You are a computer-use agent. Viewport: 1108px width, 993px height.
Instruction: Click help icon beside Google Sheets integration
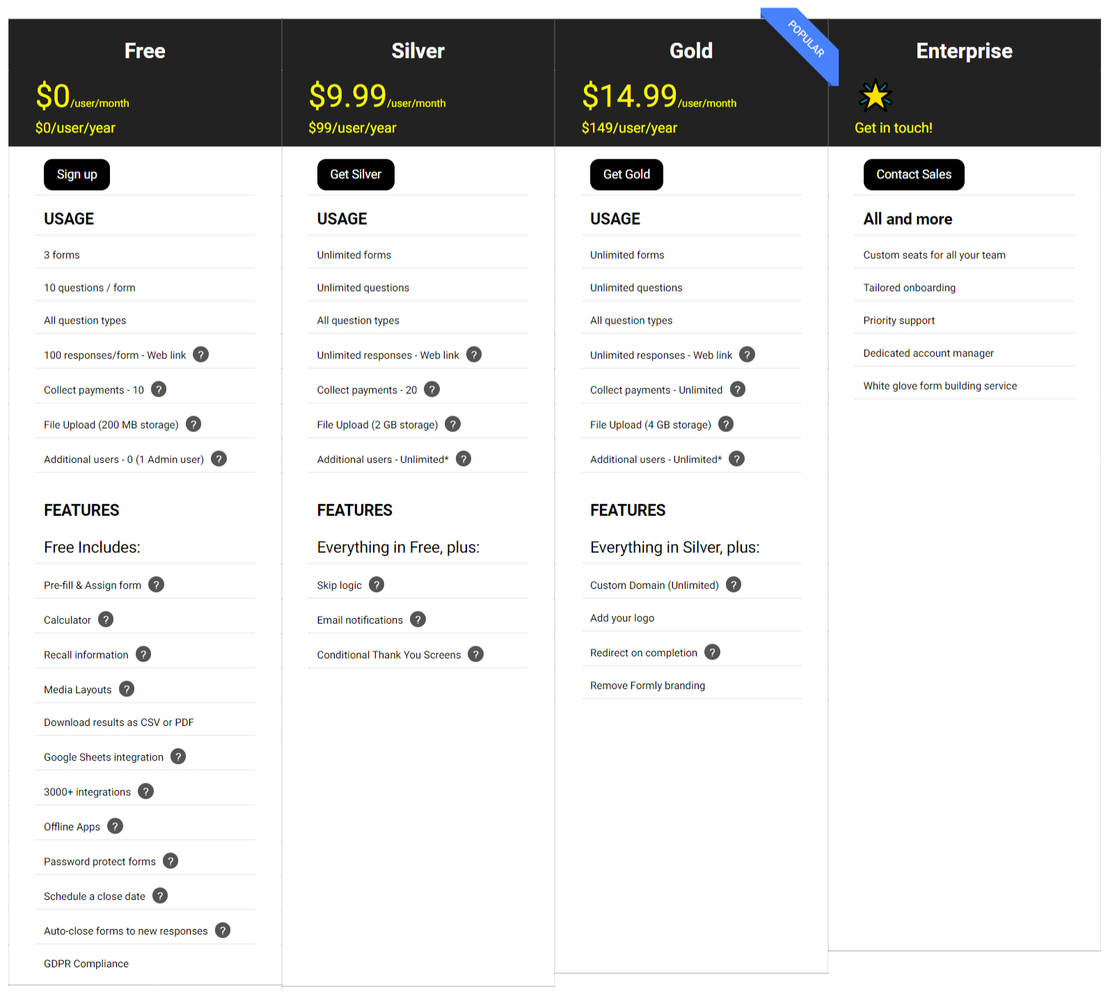[x=177, y=756]
